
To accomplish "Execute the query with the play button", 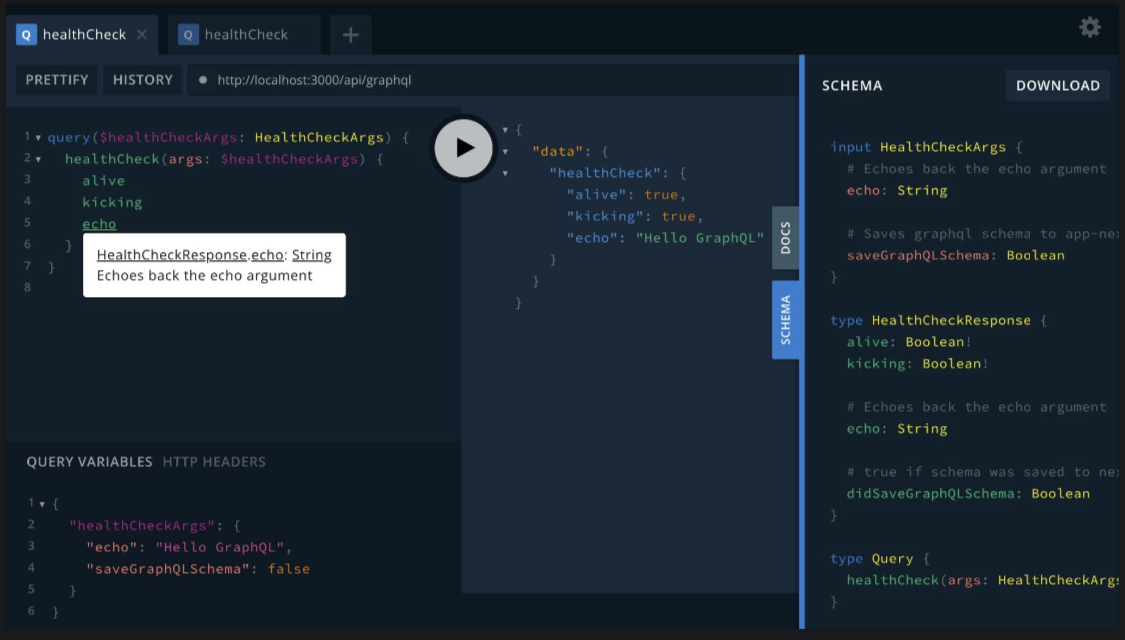I will 463,147.
